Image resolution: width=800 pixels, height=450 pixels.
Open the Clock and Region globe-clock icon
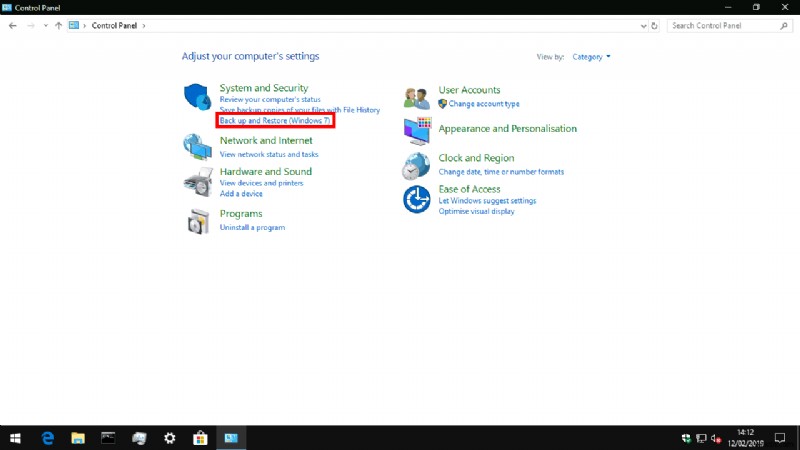click(x=416, y=166)
